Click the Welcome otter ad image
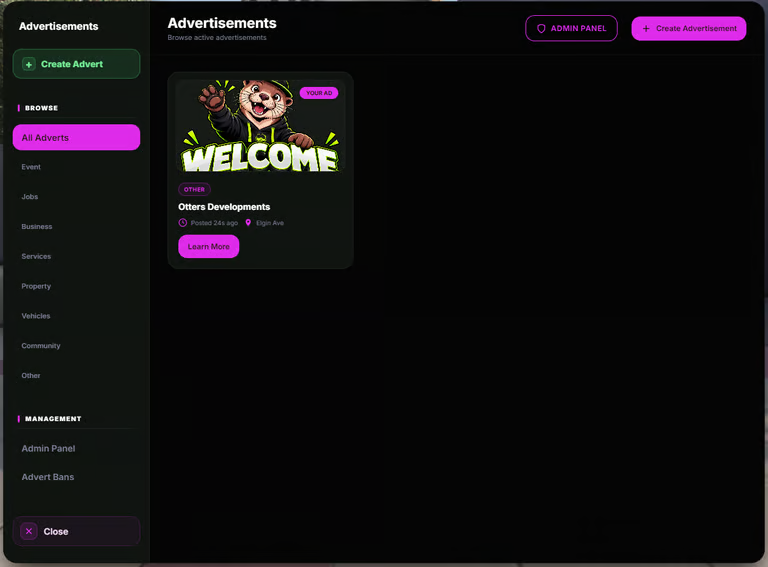Viewport: 768px width, 567px height. (260, 126)
